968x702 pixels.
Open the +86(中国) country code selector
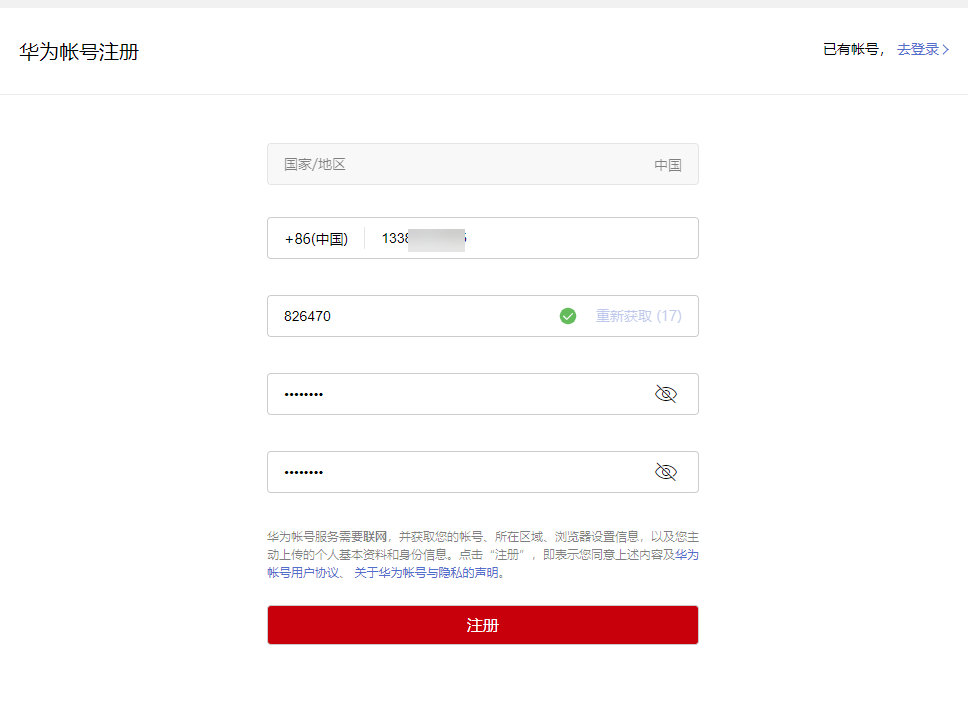[316, 238]
